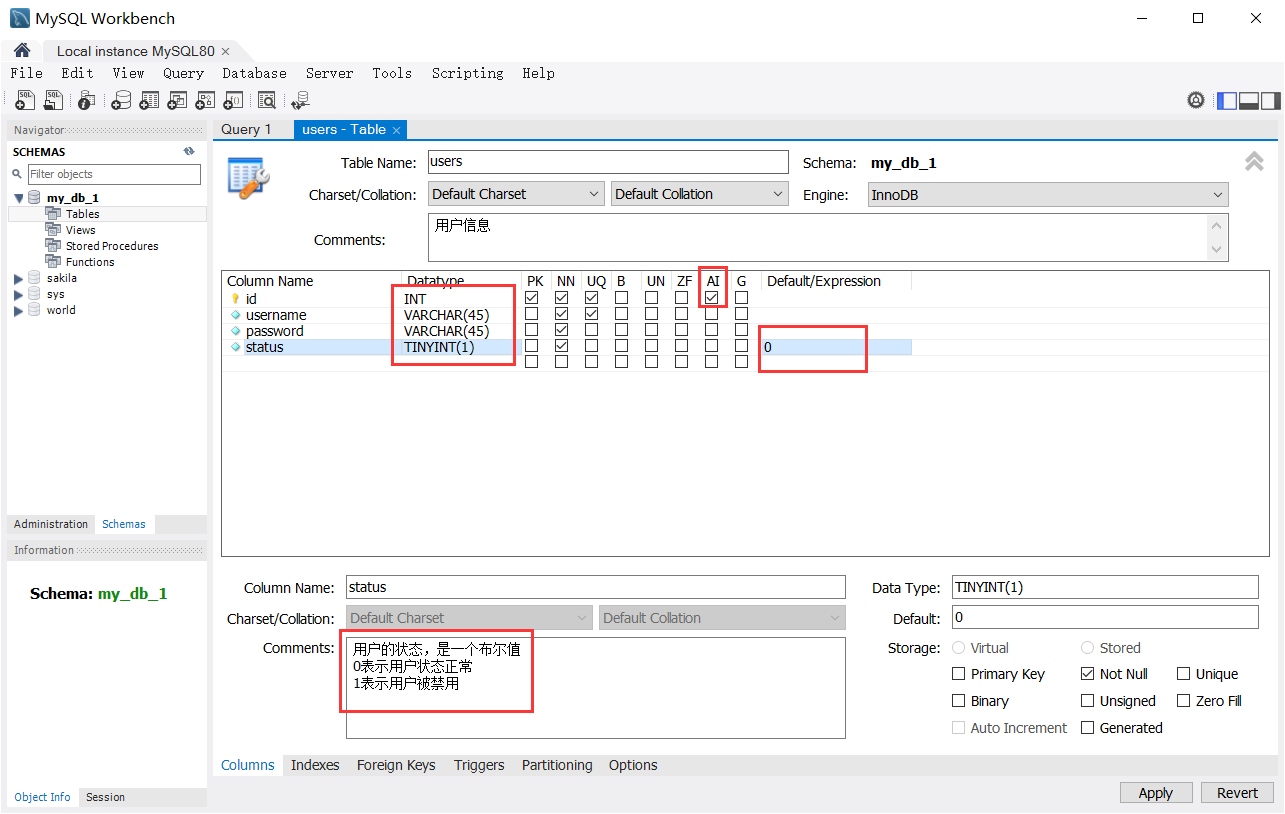Open the table Default Collation dropdown

tap(699, 194)
